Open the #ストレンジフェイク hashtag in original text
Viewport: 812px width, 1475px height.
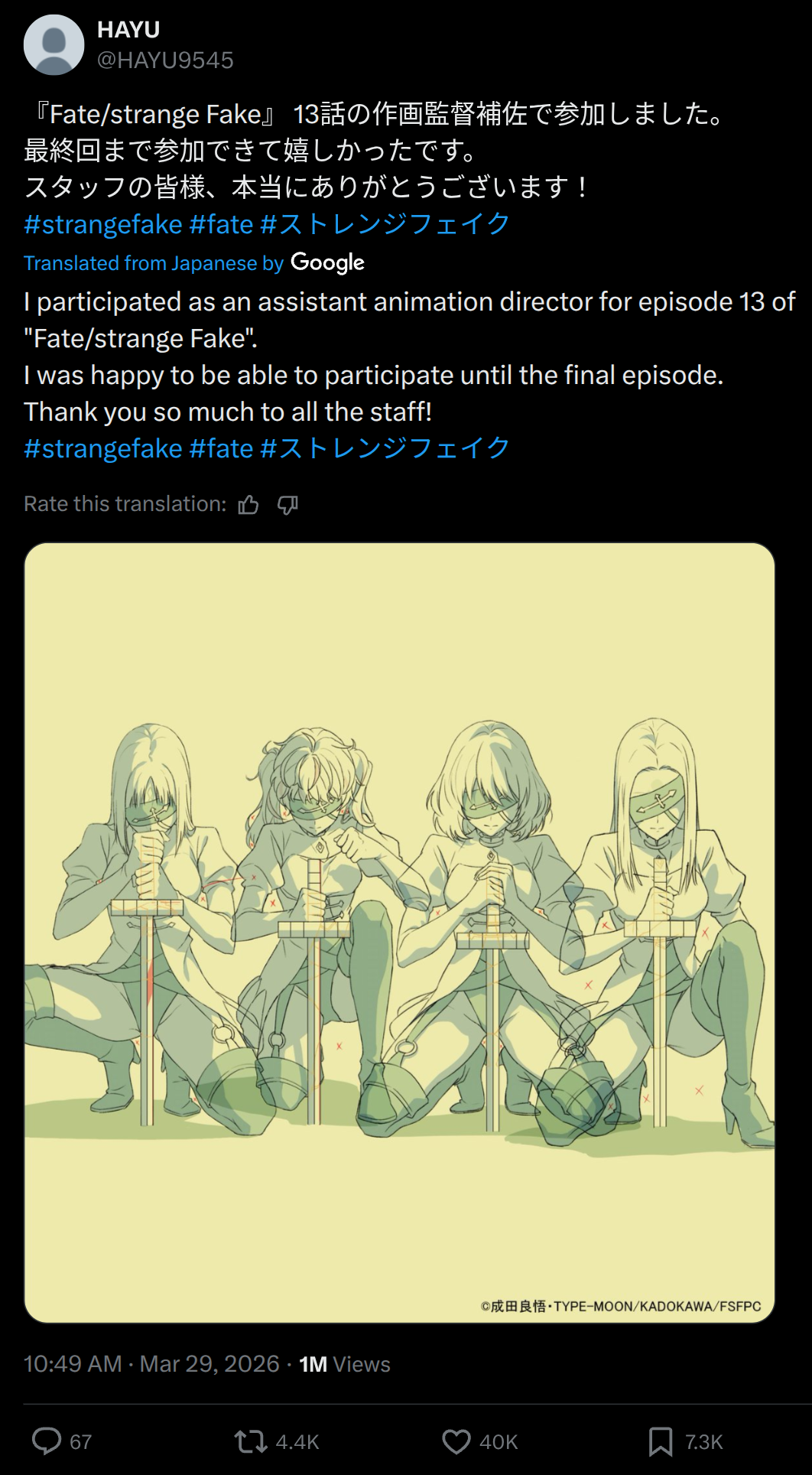coord(385,224)
